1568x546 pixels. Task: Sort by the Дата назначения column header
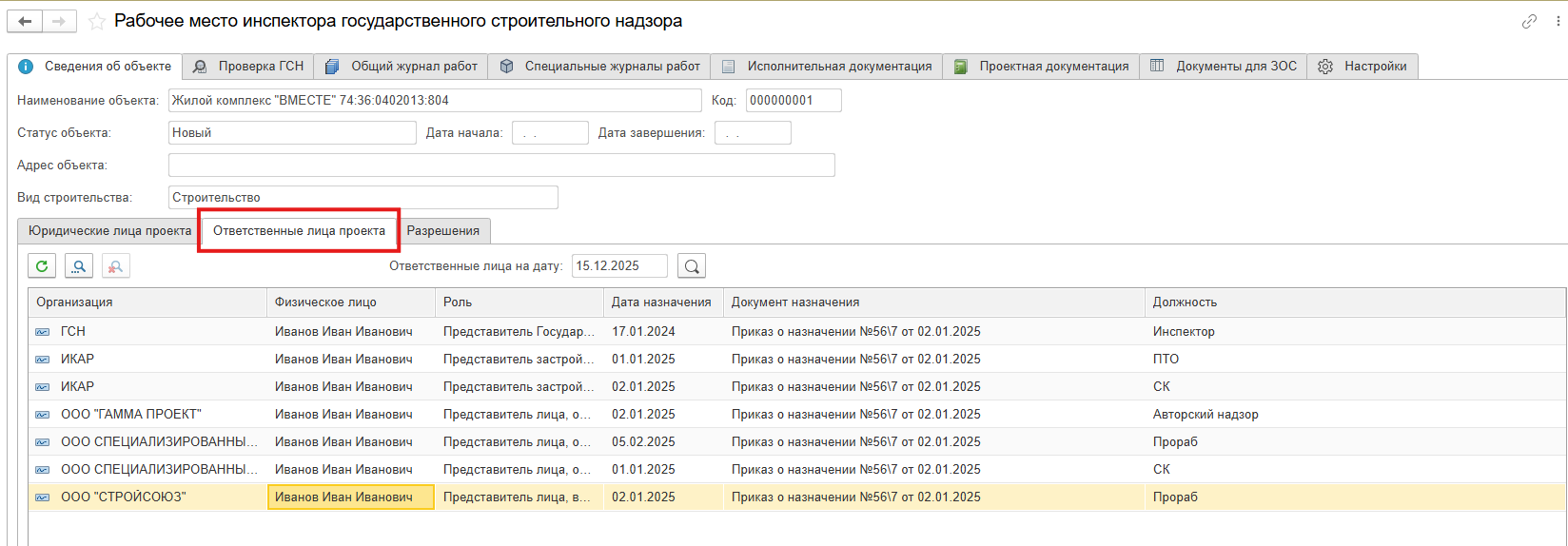click(661, 302)
